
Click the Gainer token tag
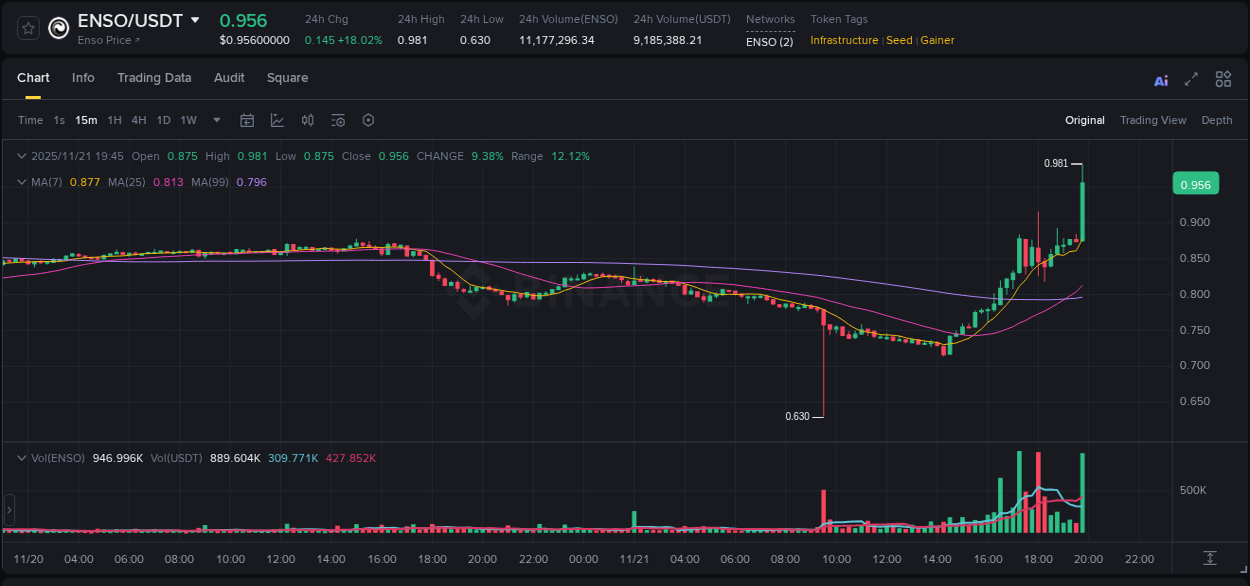937,40
